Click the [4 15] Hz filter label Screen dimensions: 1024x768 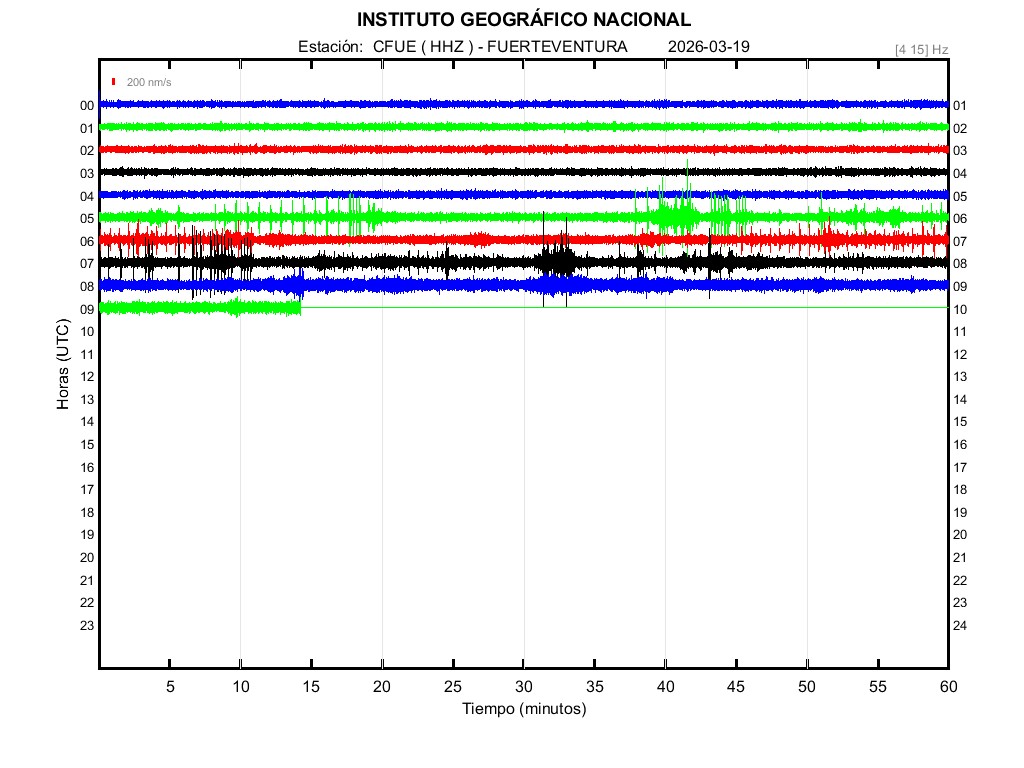point(921,49)
